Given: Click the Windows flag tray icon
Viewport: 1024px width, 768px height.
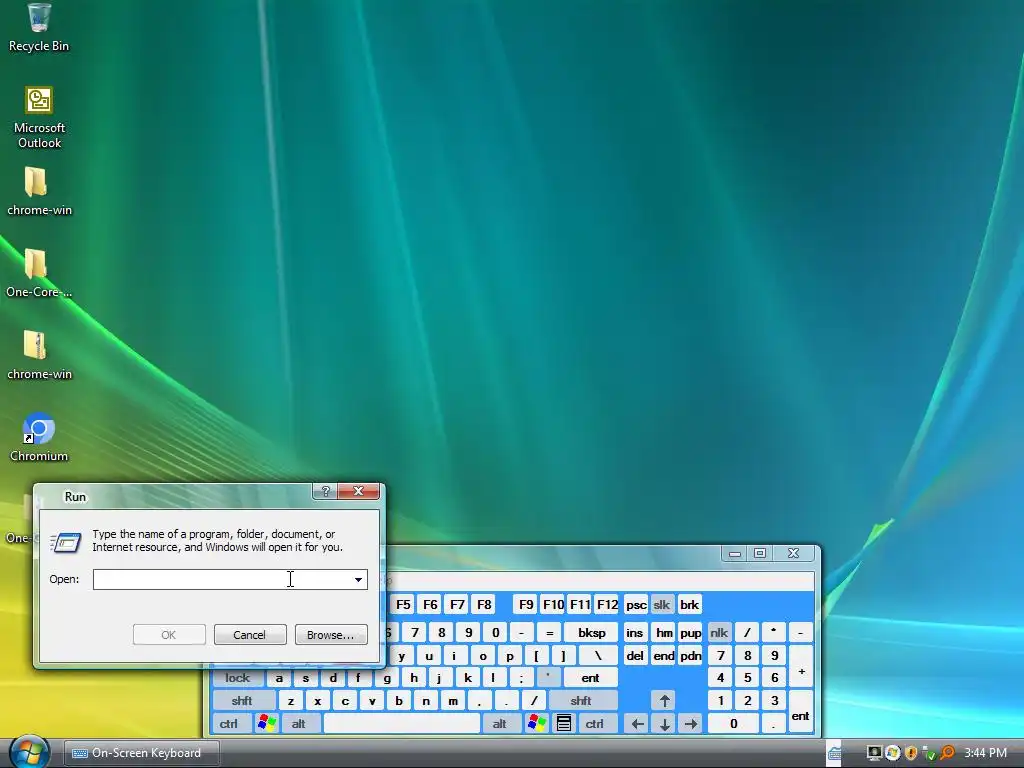Looking at the screenshot, I should point(892,753).
